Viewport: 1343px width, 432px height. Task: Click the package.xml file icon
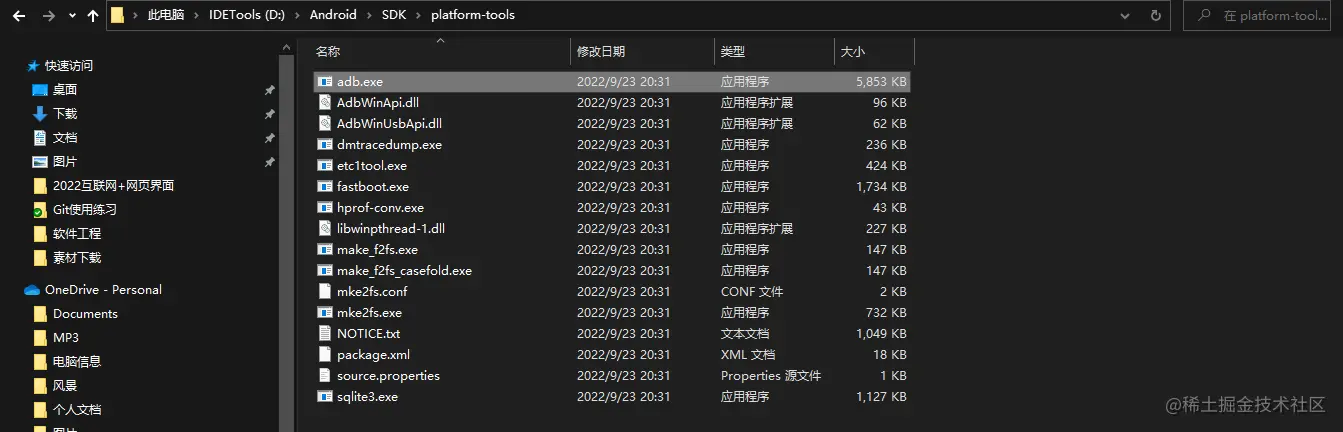[325, 354]
